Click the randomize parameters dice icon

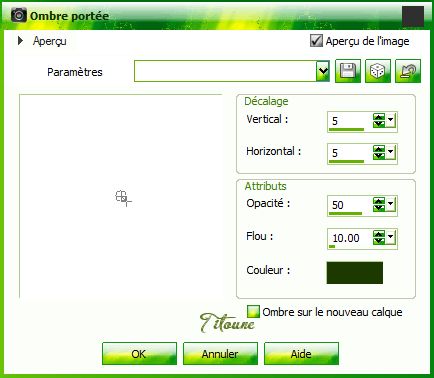[378, 71]
